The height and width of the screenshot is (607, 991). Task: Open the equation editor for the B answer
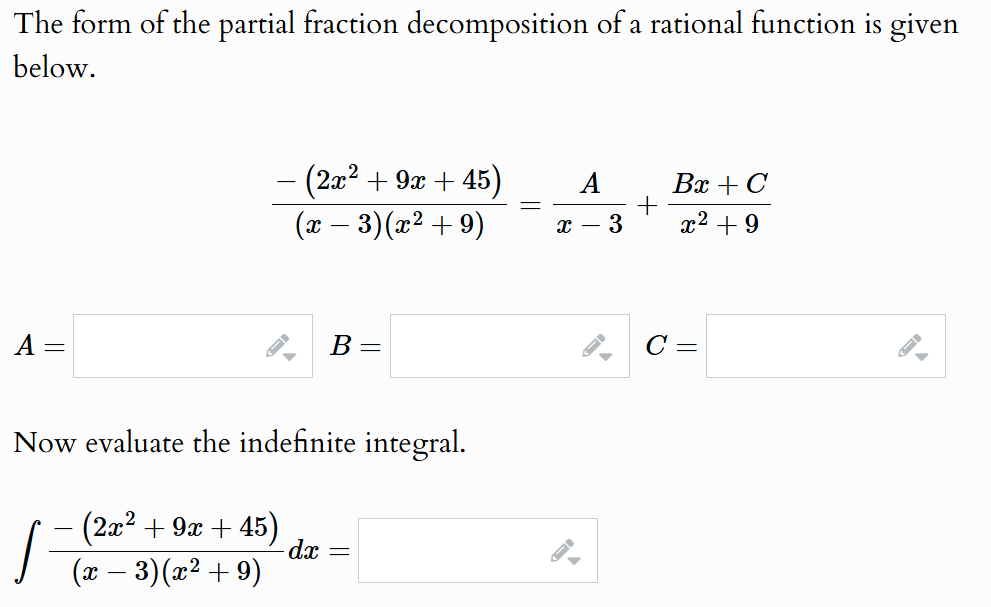pyautogui.click(x=595, y=344)
